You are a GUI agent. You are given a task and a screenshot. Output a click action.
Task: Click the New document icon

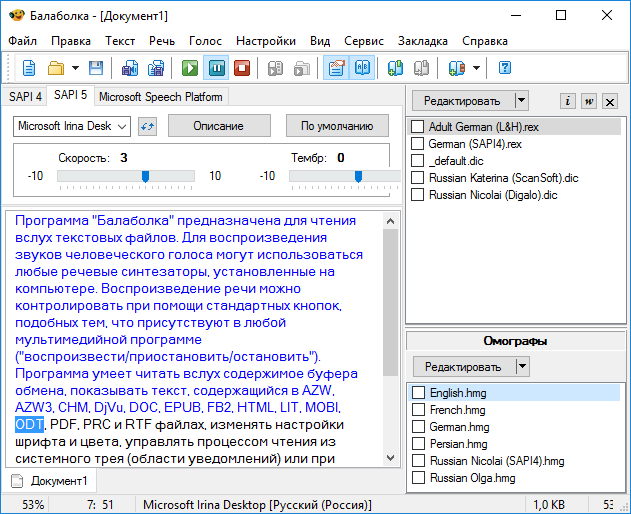(29, 68)
